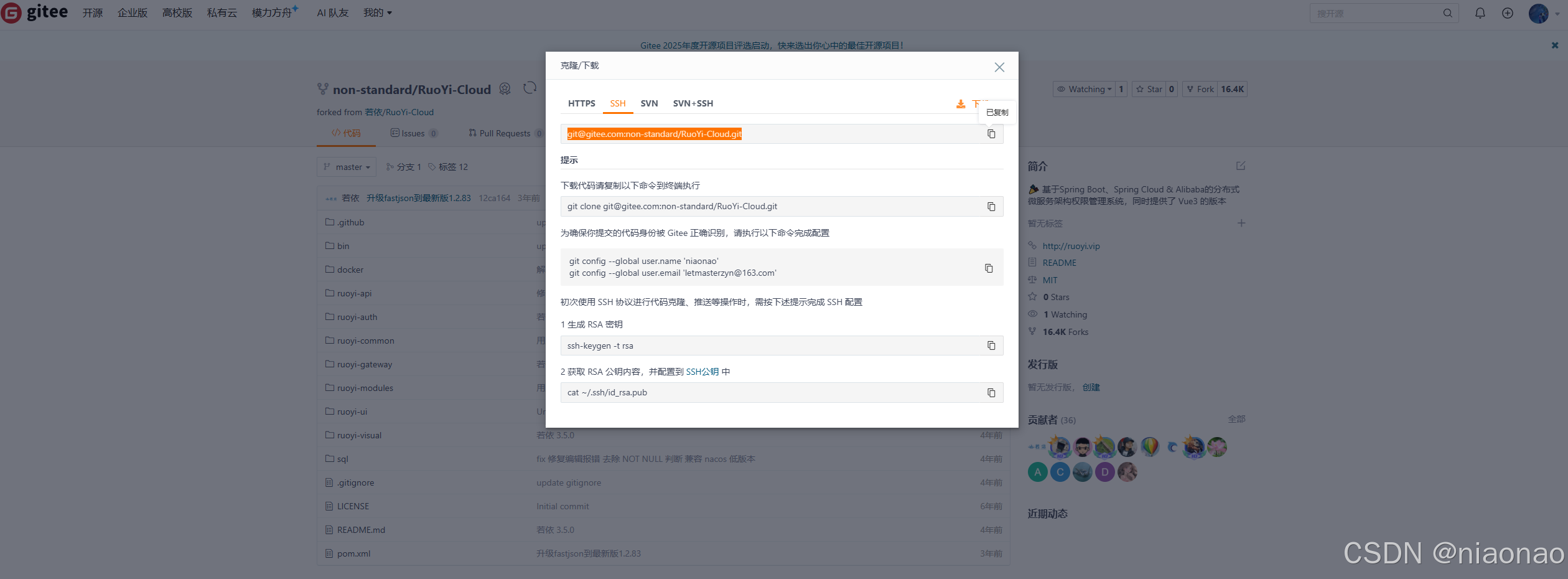The image size is (1568, 579).
Task: Open the 企业版 menu item
Action: pyautogui.click(x=132, y=12)
